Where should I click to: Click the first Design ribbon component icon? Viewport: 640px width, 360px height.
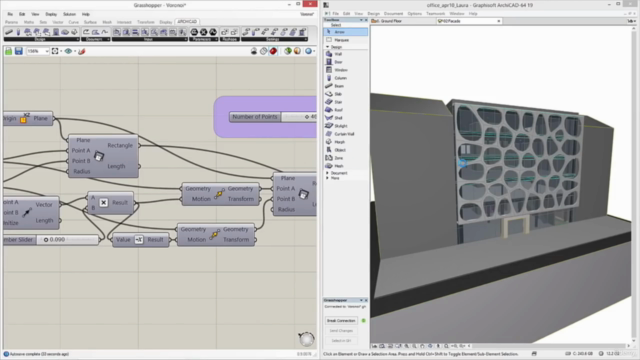(x=9, y=32)
